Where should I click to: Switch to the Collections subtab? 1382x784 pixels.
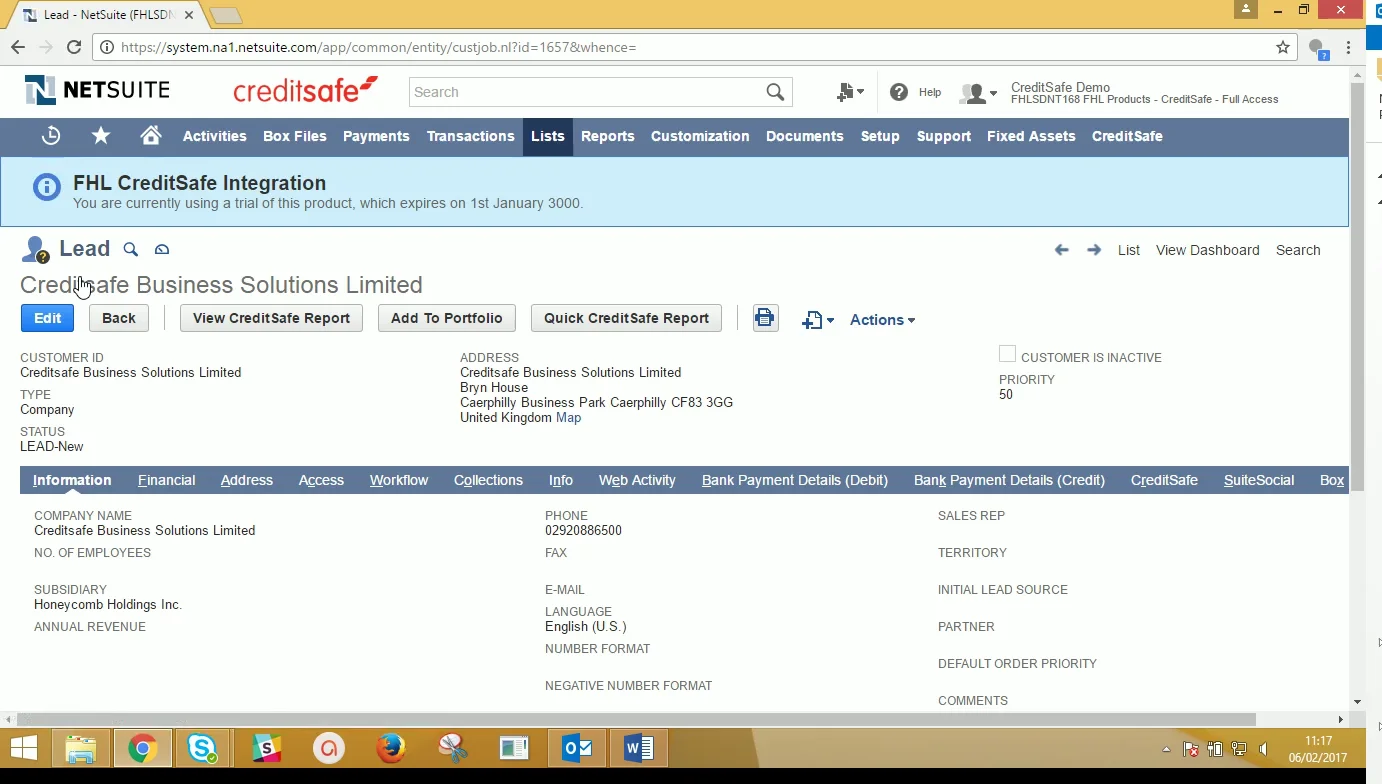[488, 480]
